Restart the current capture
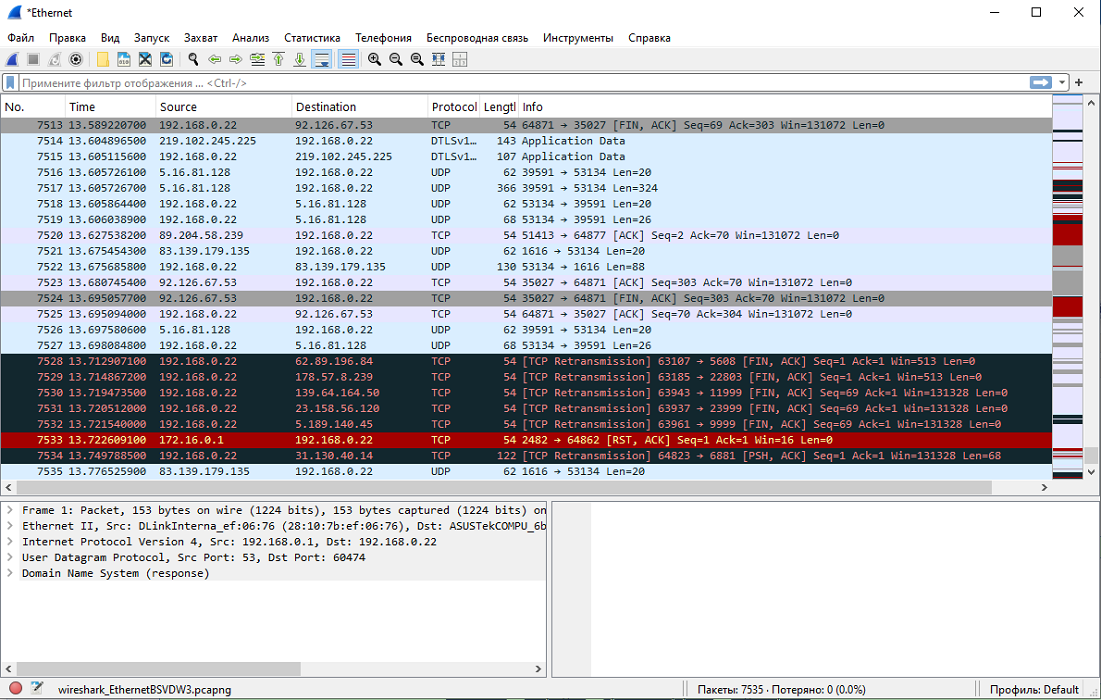 (x=55, y=60)
